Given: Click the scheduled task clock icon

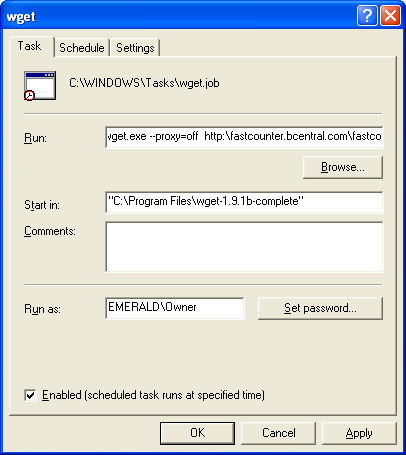Looking at the screenshot, I should click(40, 86).
